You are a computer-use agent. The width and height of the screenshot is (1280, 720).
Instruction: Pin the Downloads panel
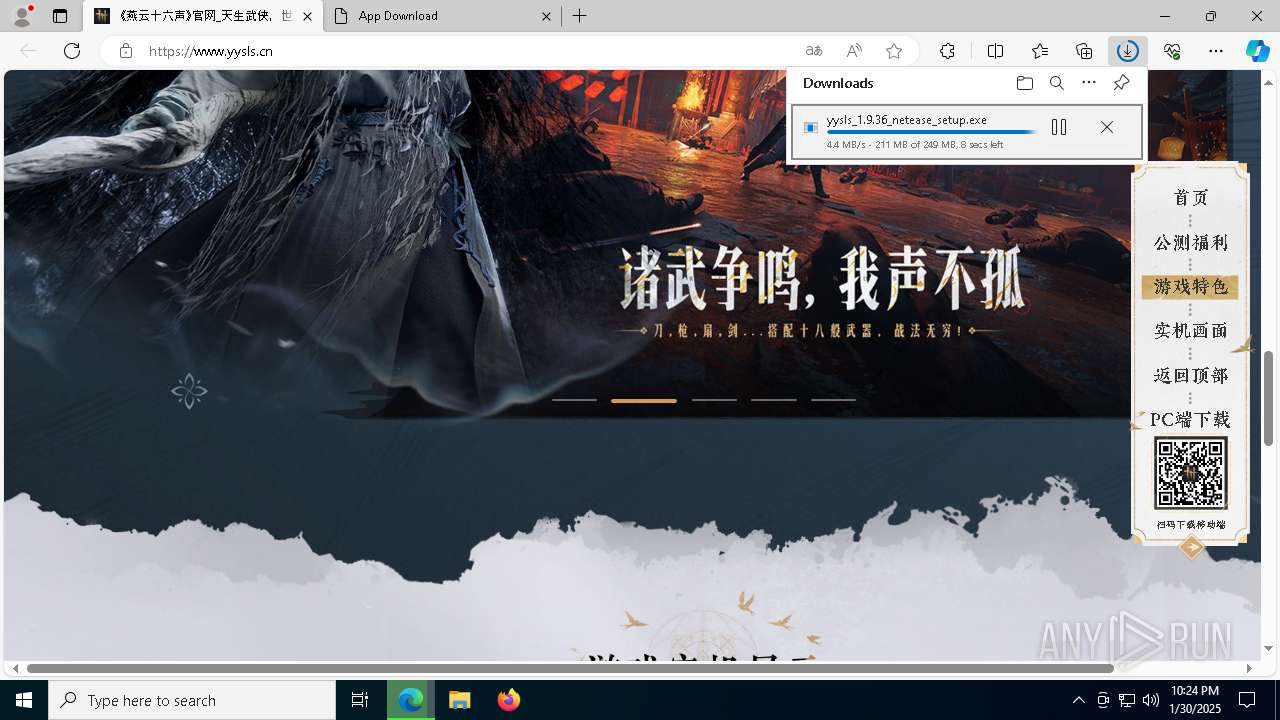click(1121, 83)
